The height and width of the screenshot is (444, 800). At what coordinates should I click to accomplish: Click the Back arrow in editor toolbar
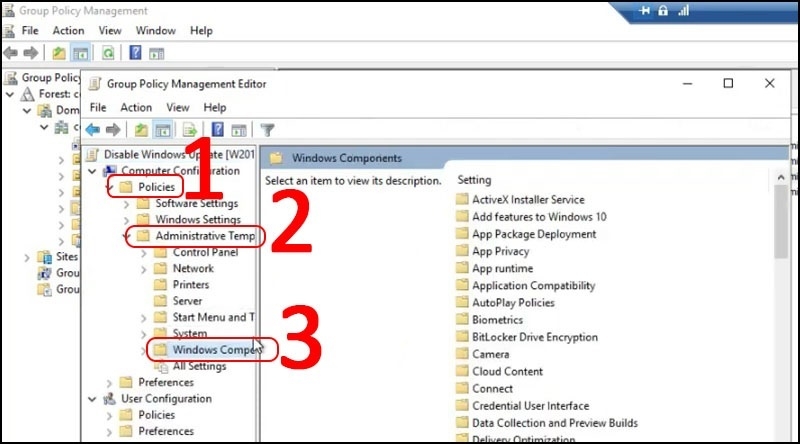[93, 130]
